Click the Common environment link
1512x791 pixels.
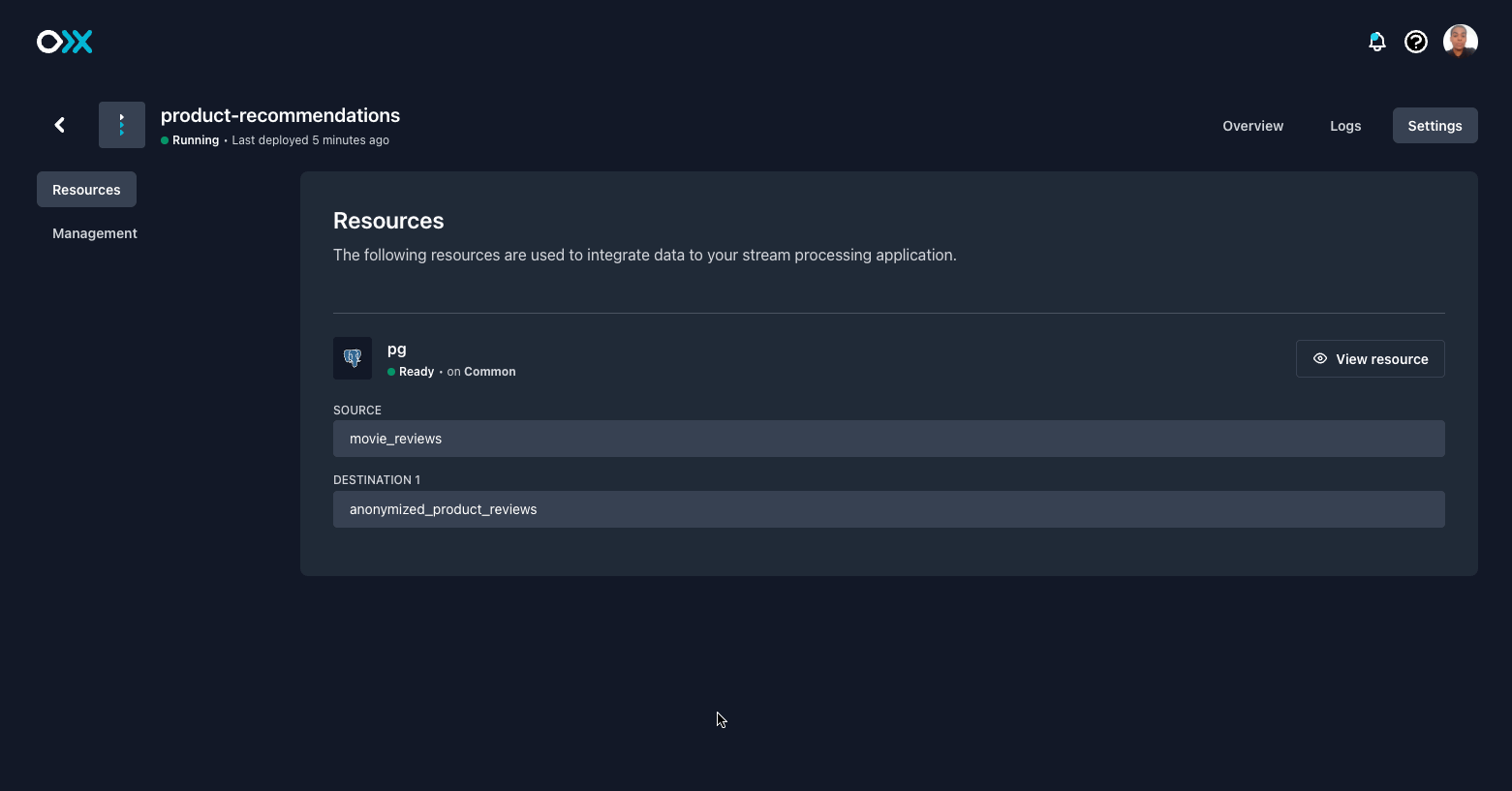point(489,371)
